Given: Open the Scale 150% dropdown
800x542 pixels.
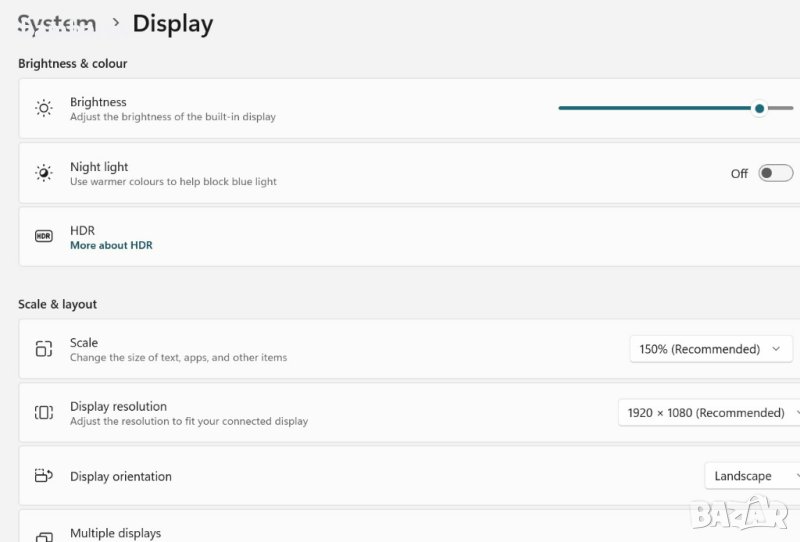Looking at the screenshot, I should coord(711,349).
